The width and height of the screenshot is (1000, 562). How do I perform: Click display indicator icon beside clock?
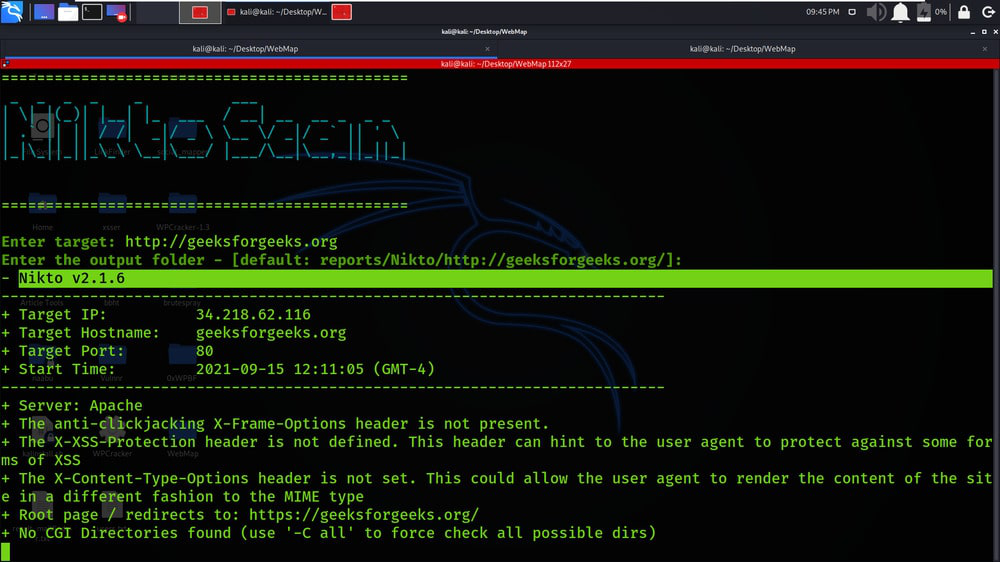[852, 12]
